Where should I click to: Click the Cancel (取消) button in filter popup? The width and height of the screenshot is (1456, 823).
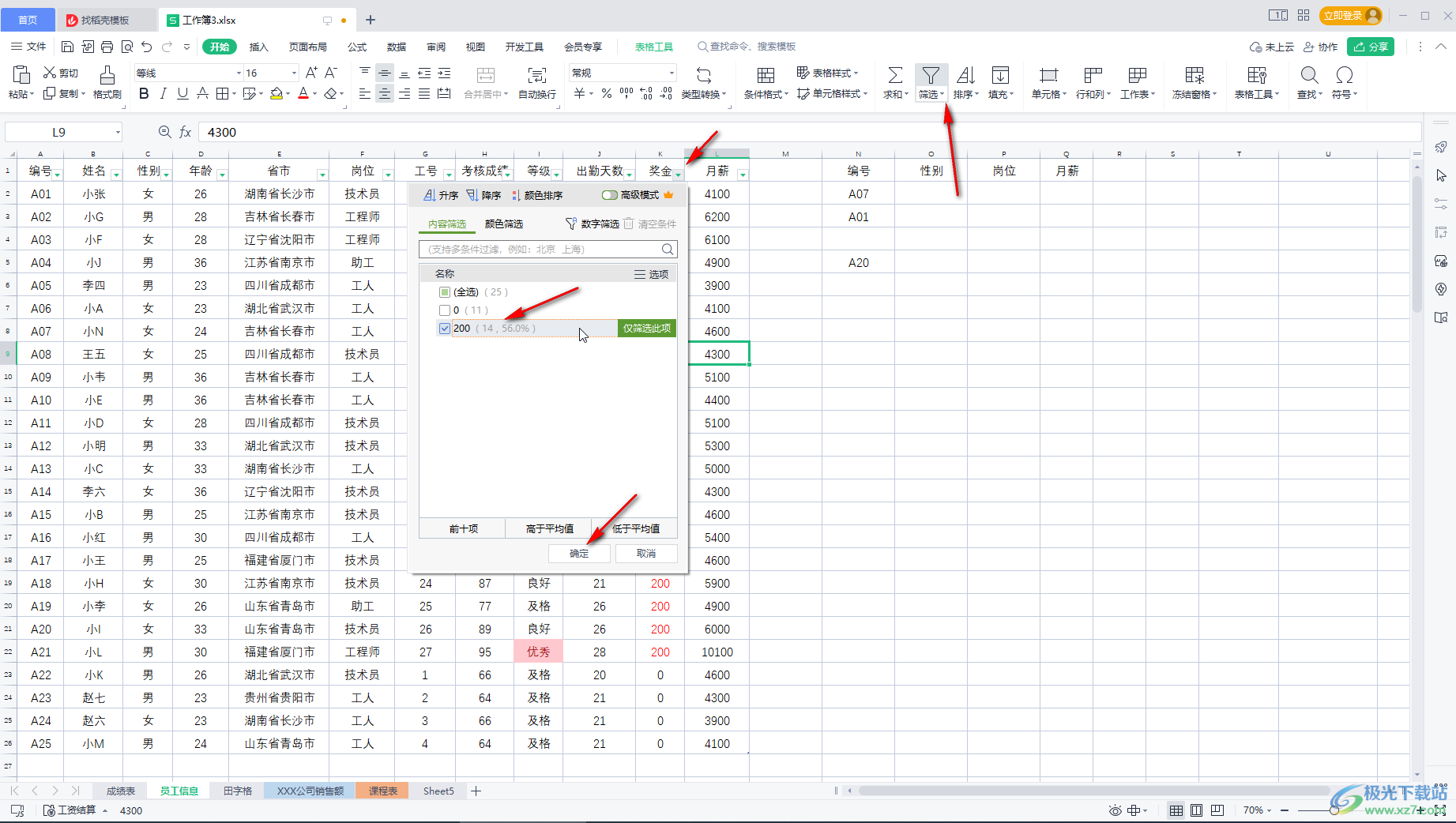click(646, 554)
